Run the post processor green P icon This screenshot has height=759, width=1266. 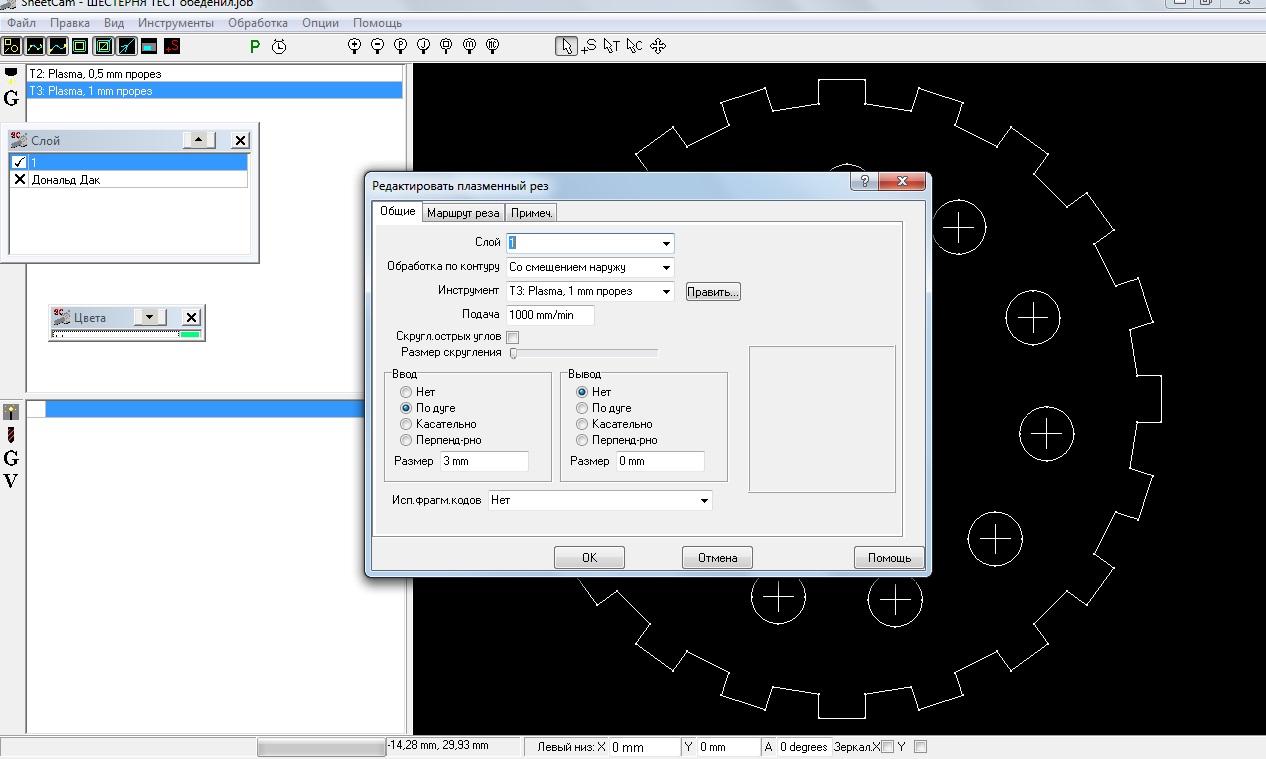(255, 46)
